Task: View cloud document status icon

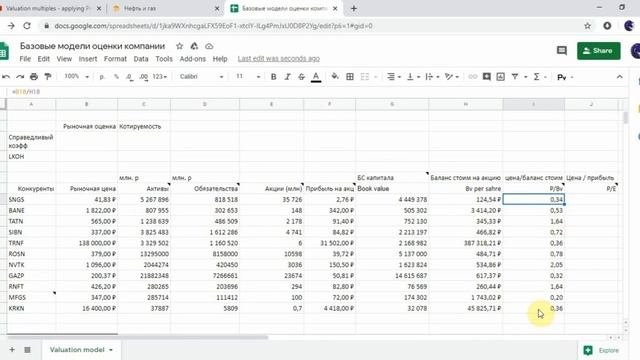Action: [209, 46]
